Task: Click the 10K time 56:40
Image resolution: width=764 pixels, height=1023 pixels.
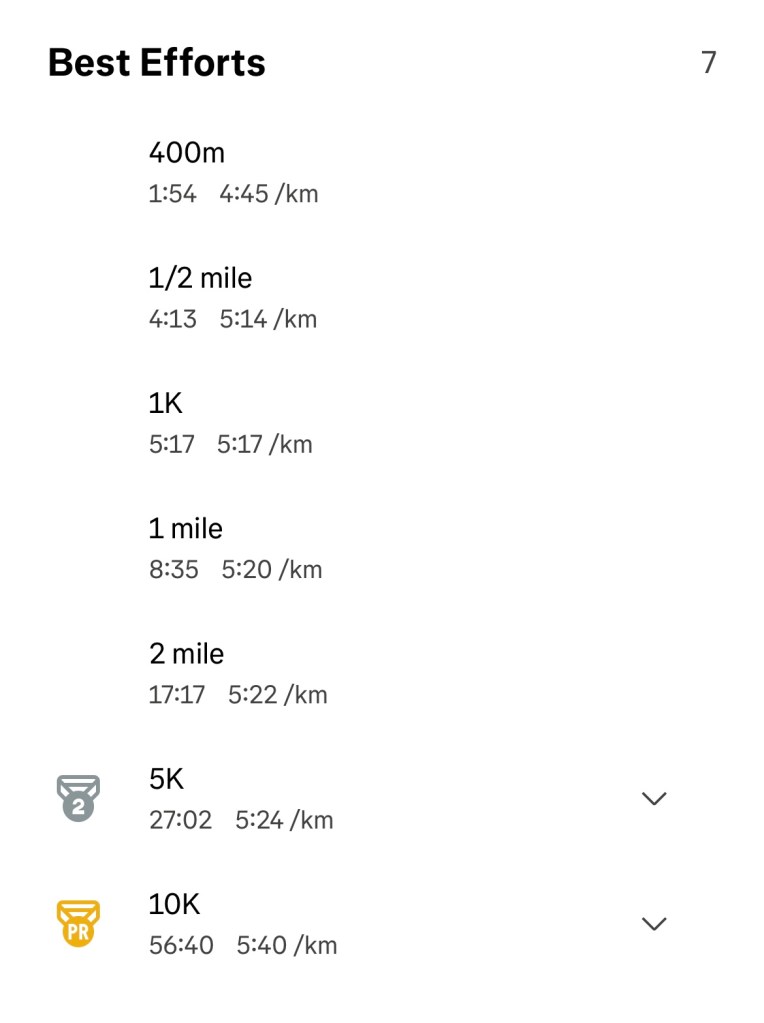Action: (x=181, y=945)
